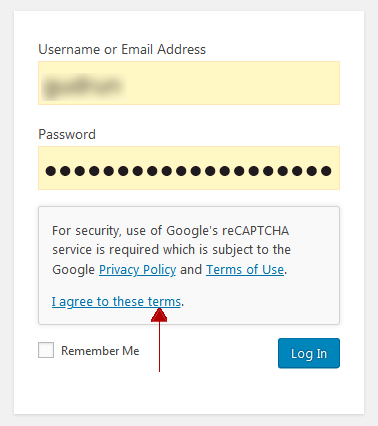Focus the Password input field
This screenshot has width=378, height=426.
pyautogui.click(x=189, y=168)
